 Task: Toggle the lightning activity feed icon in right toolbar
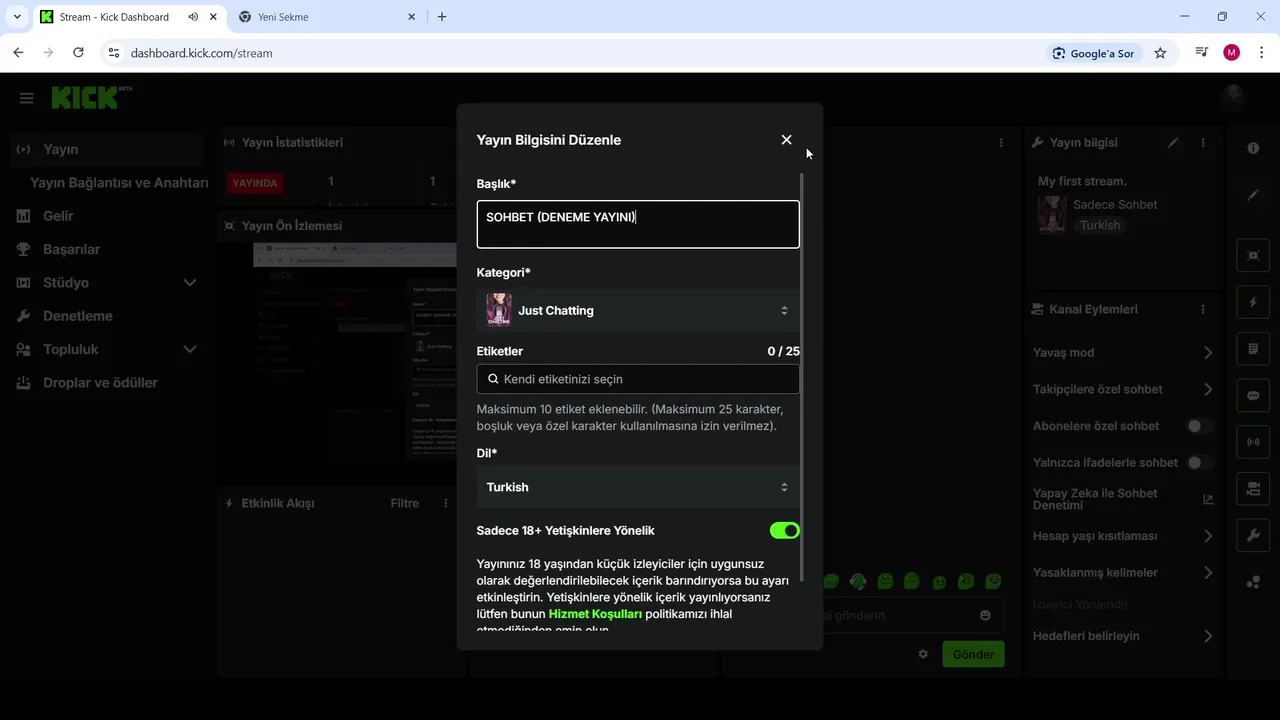(x=1253, y=302)
